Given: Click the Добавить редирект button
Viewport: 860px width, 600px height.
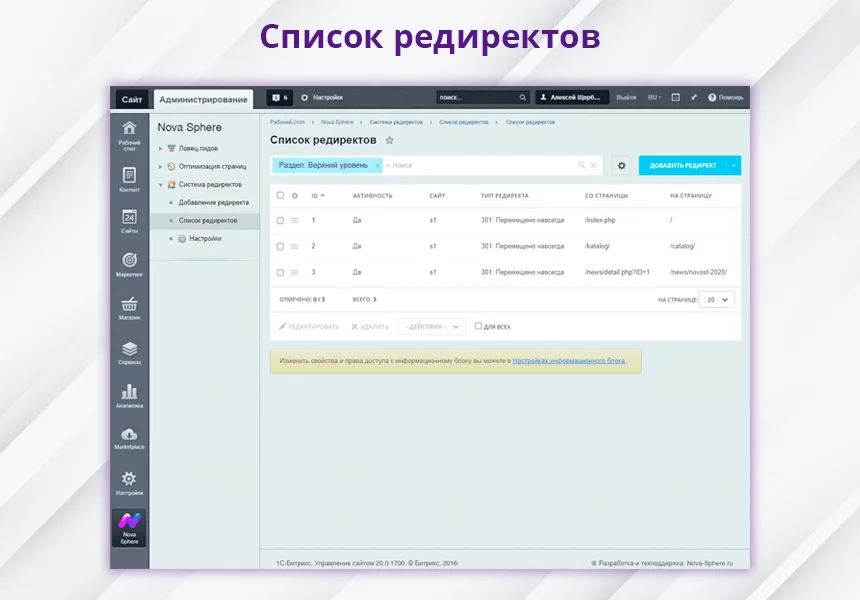Looking at the screenshot, I should pyautogui.click(x=683, y=165).
